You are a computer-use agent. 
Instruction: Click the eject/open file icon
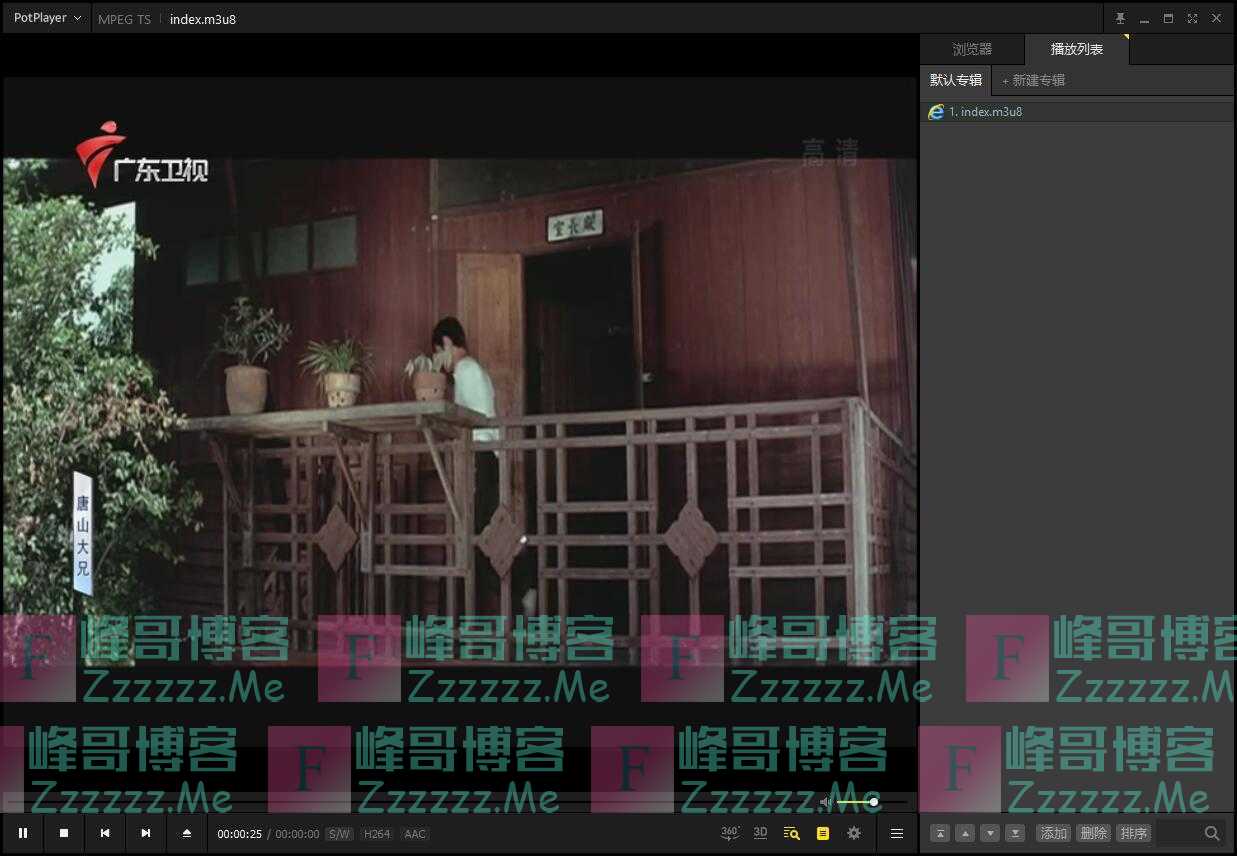pos(186,833)
